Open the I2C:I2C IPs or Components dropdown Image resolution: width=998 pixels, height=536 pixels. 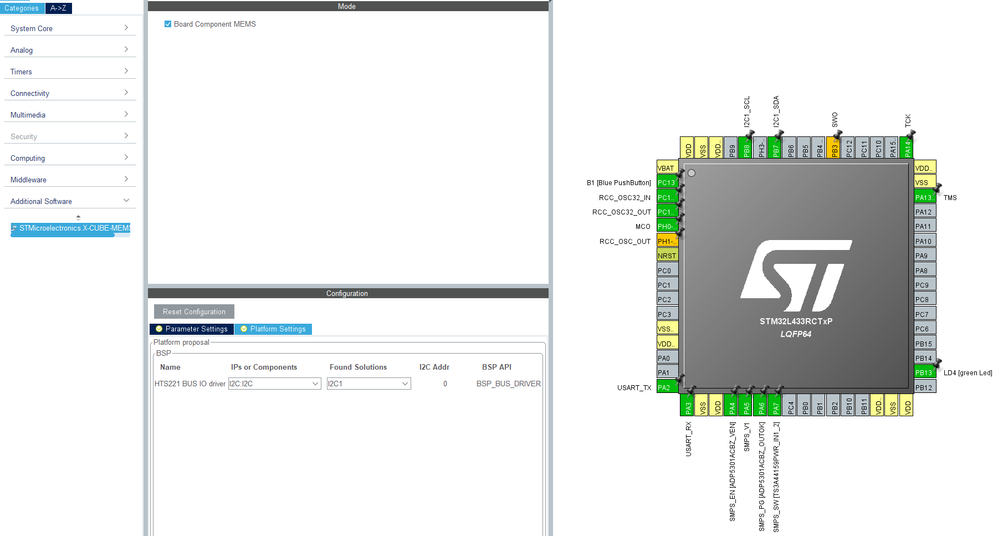(274, 384)
